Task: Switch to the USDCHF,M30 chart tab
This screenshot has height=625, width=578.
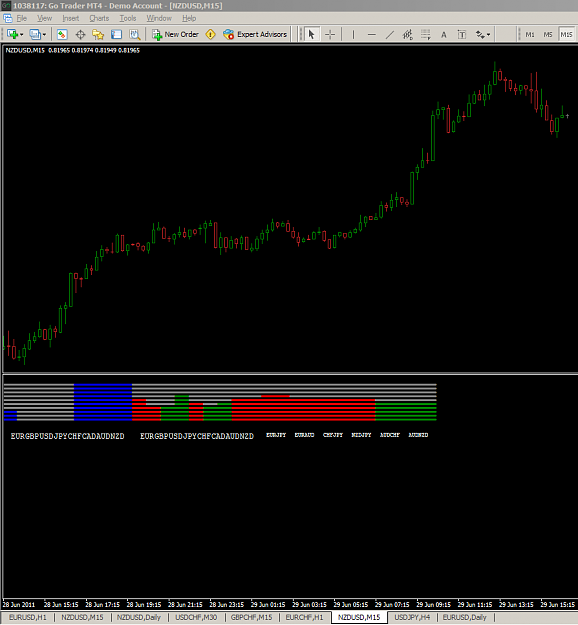Action: point(196,617)
